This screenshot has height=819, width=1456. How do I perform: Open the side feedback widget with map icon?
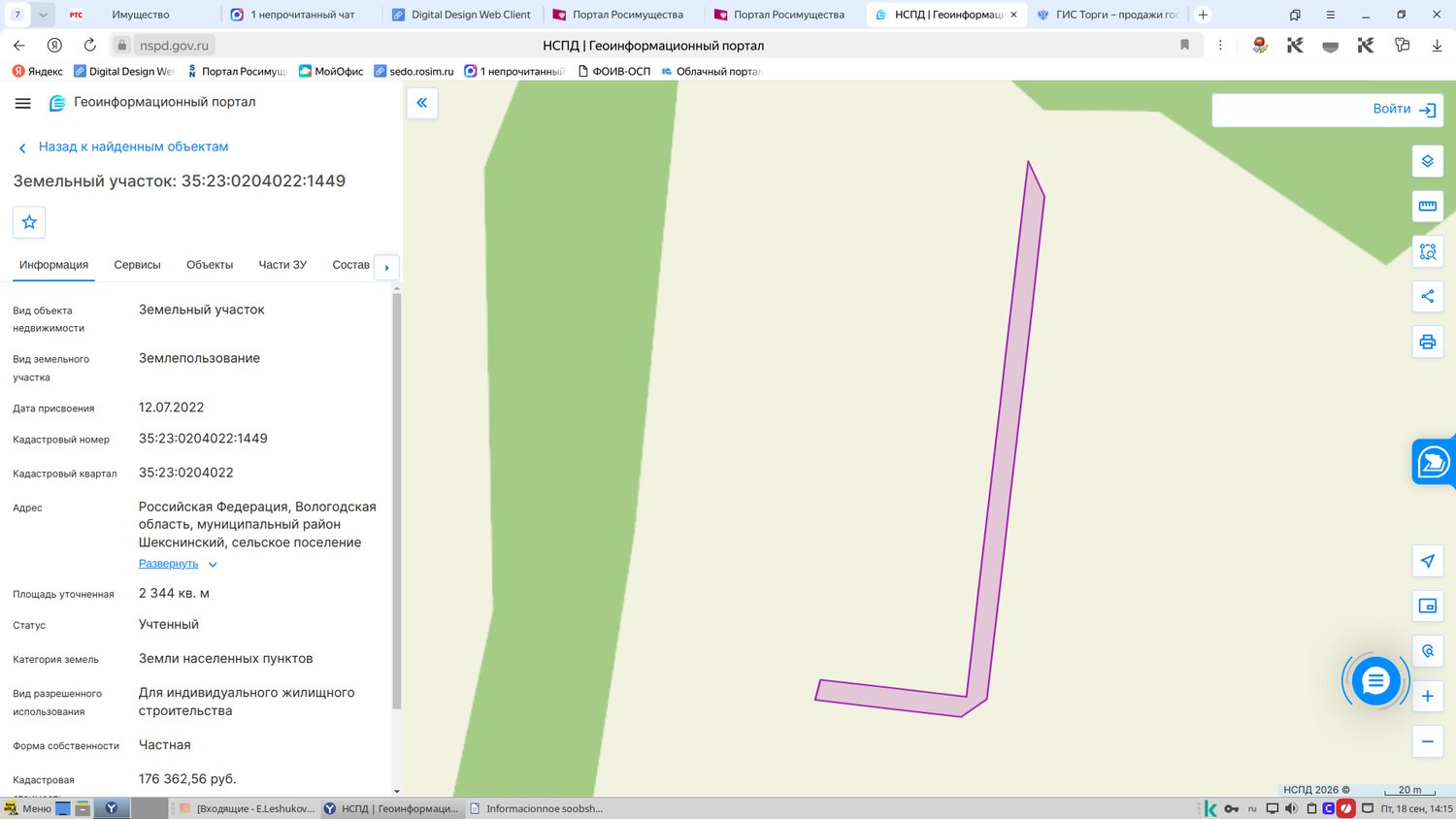(1434, 462)
